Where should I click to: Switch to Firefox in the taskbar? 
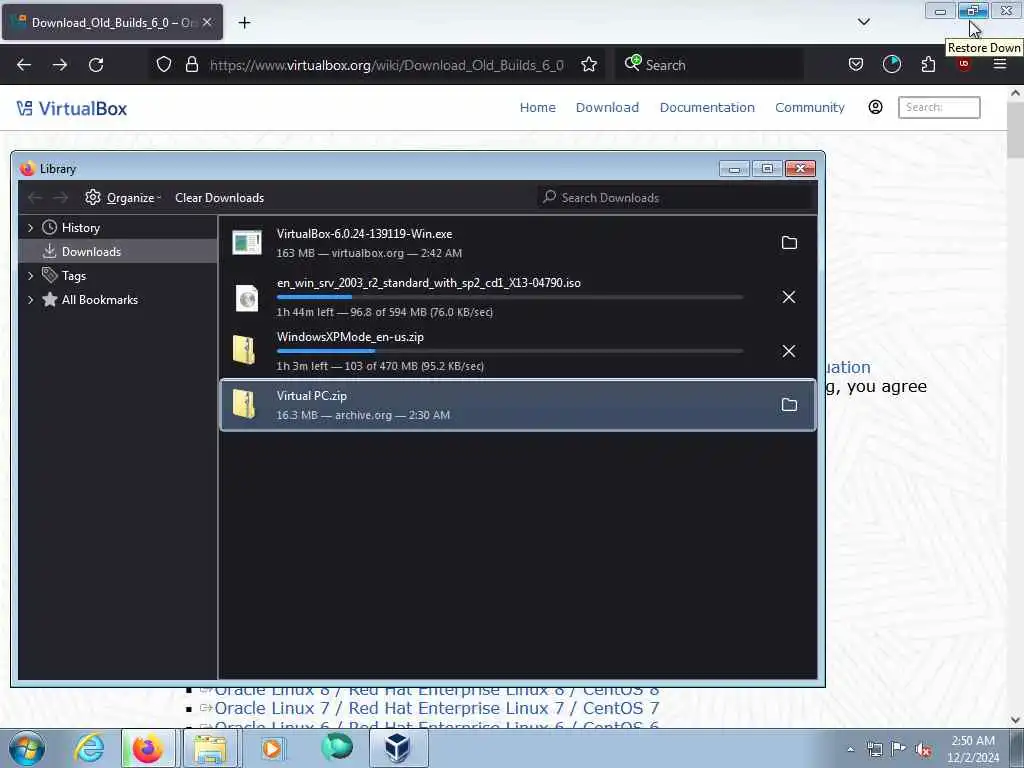tap(148, 748)
